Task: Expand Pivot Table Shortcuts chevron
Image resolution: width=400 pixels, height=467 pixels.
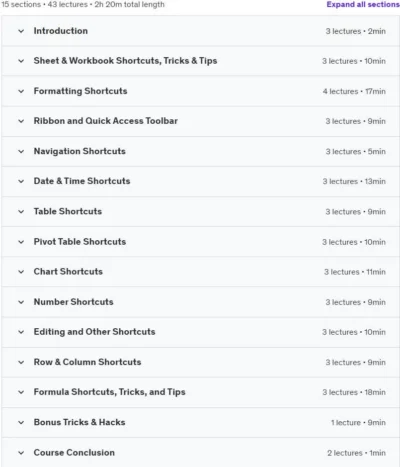Action: [21, 242]
